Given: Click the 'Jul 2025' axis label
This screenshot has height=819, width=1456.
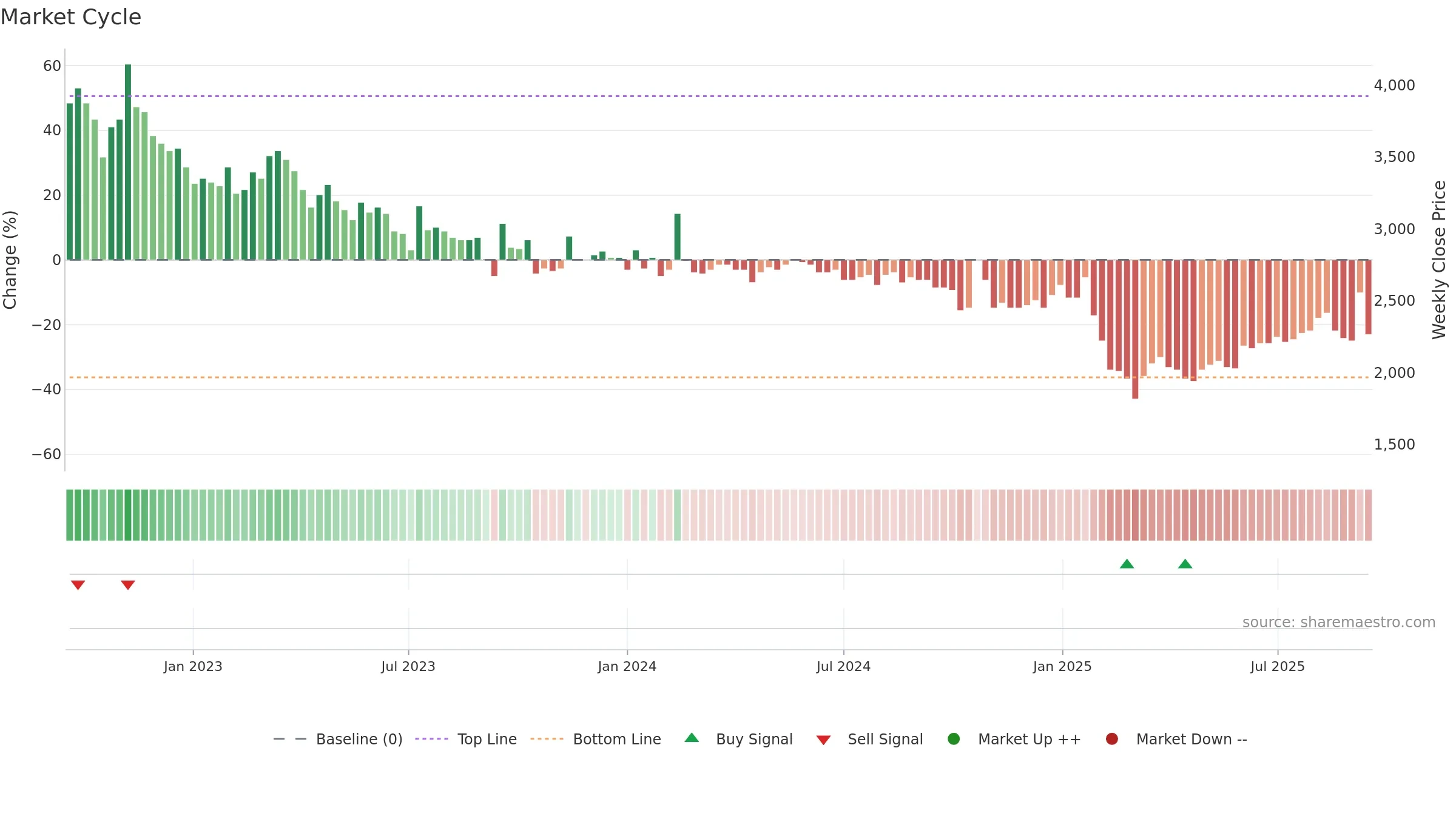Looking at the screenshot, I should point(1278,666).
